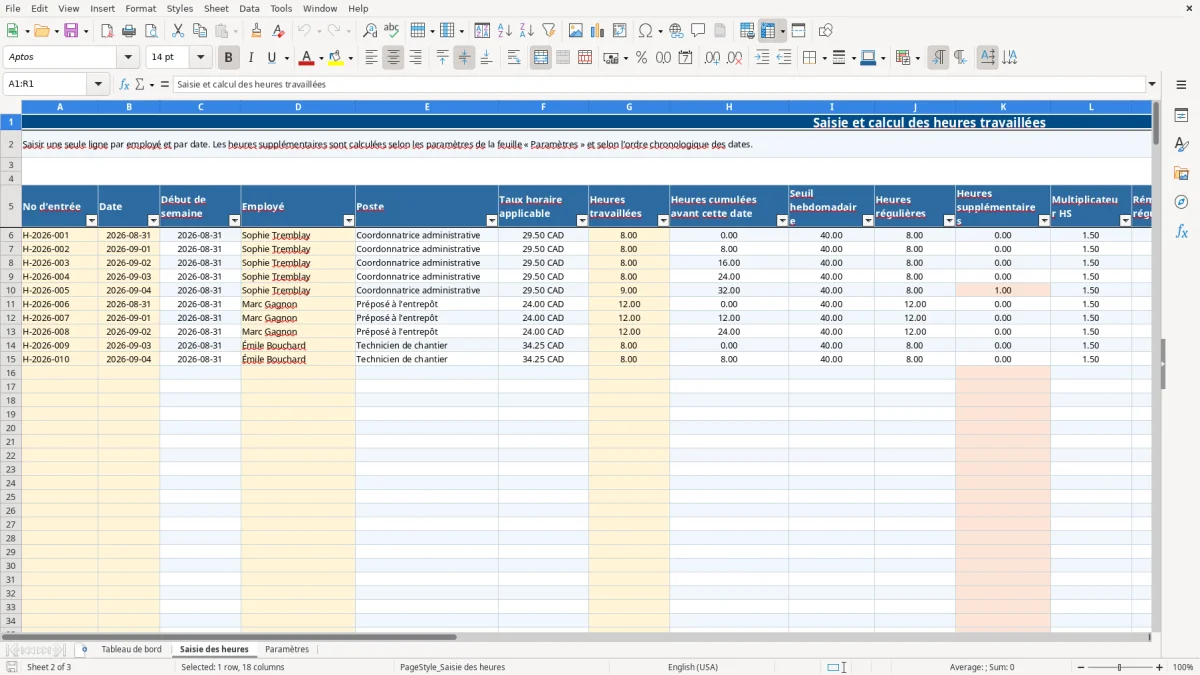This screenshot has width=1200, height=675.
Task: Toggle Center Horizontally alignment
Action: pyautogui.click(x=394, y=58)
